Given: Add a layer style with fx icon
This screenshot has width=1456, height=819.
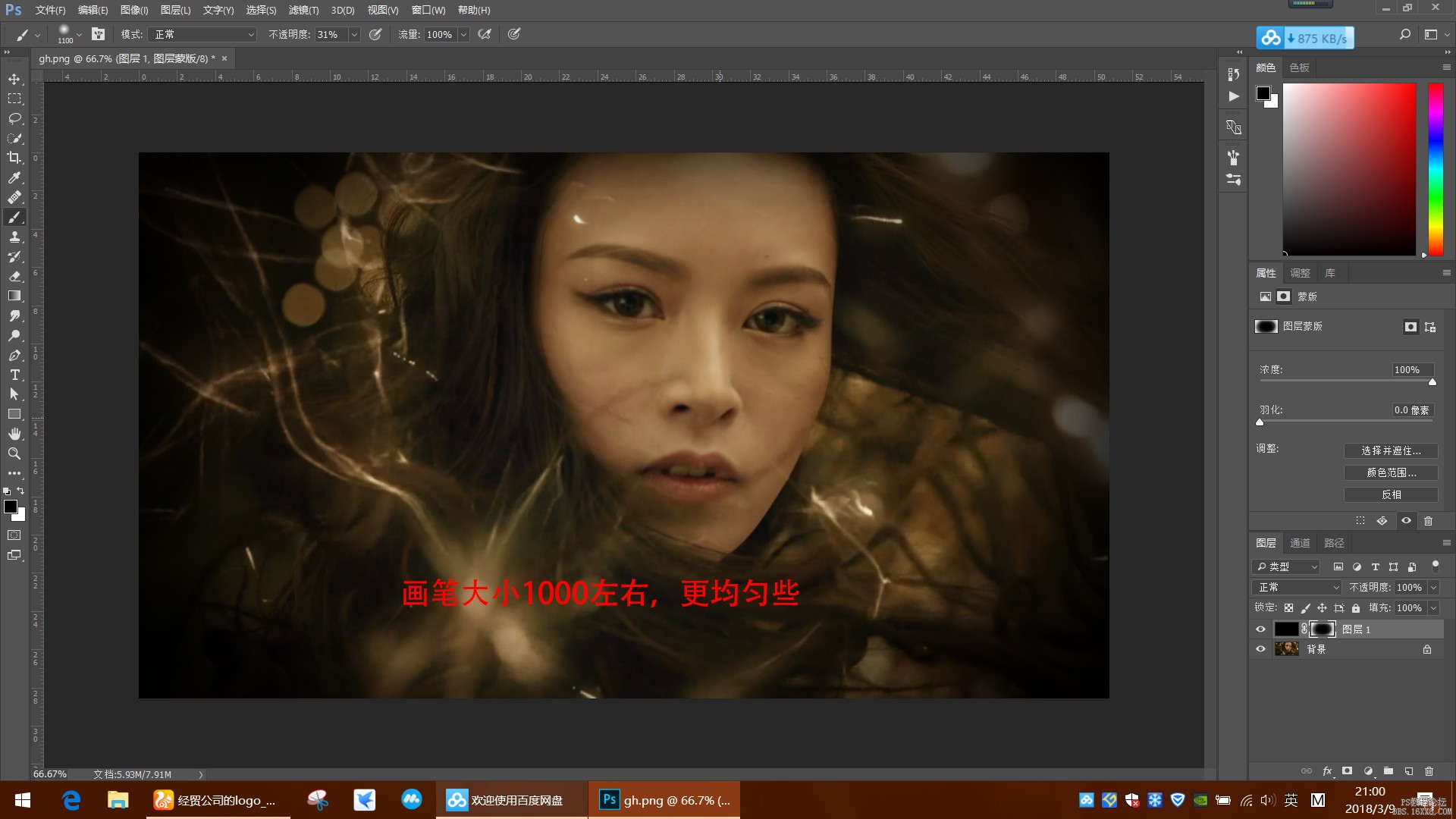Looking at the screenshot, I should 1327,771.
